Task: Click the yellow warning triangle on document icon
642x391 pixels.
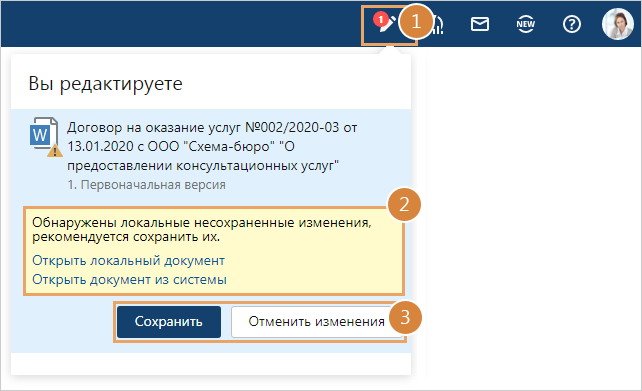Action: click(55, 151)
